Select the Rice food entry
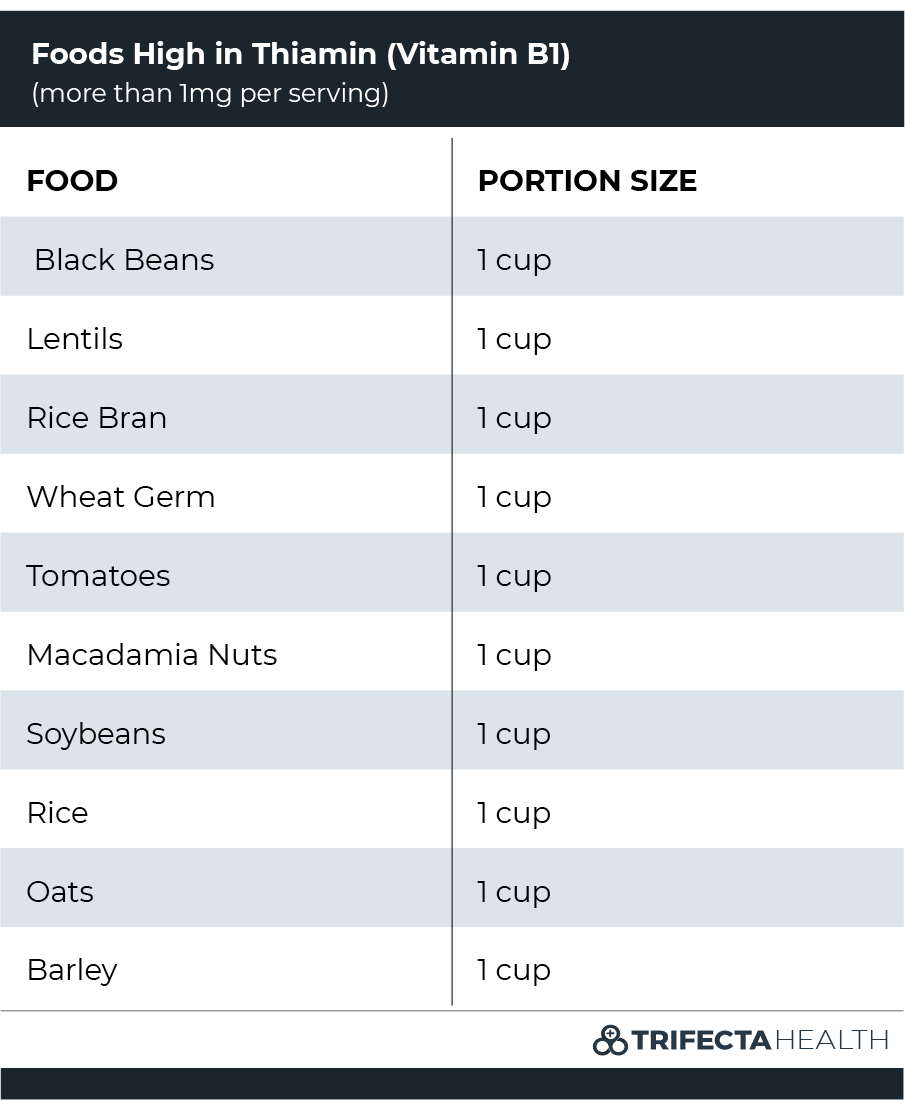The image size is (905, 1117). [57, 813]
